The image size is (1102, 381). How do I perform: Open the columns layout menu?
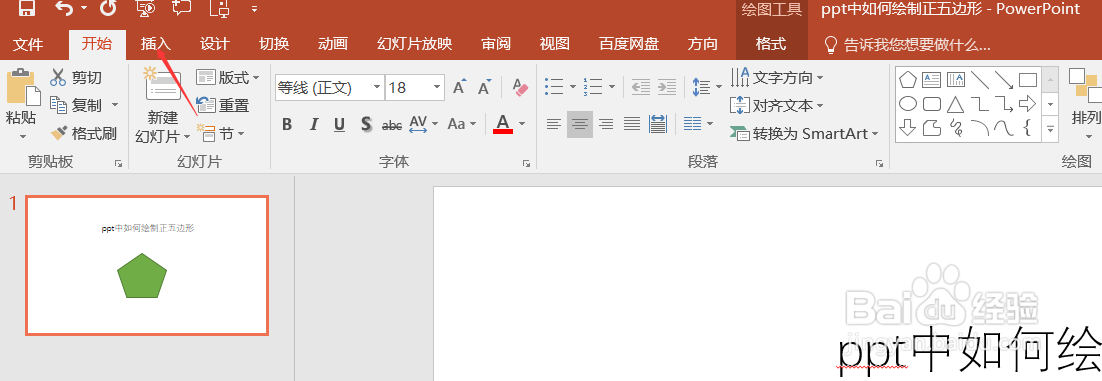pos(699,124)
